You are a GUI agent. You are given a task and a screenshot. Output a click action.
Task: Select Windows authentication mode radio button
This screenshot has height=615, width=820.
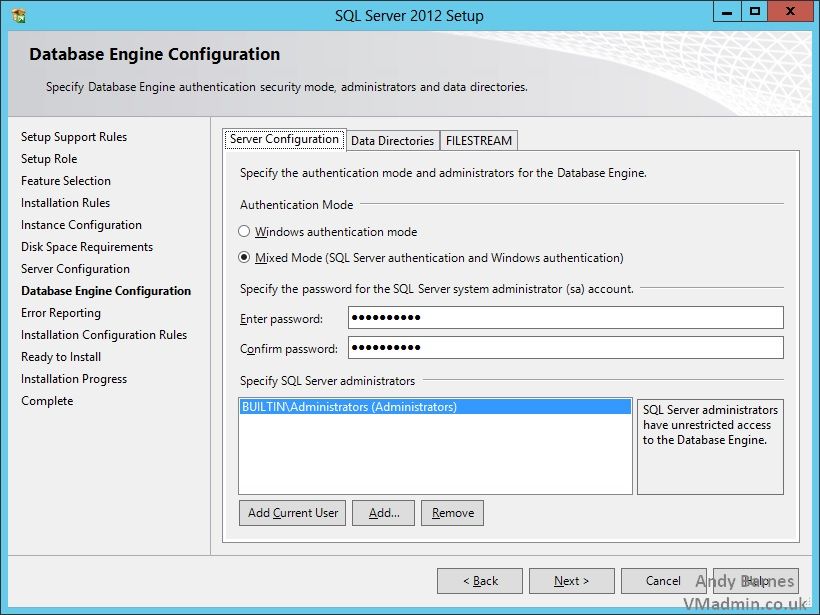pos(244,232)
